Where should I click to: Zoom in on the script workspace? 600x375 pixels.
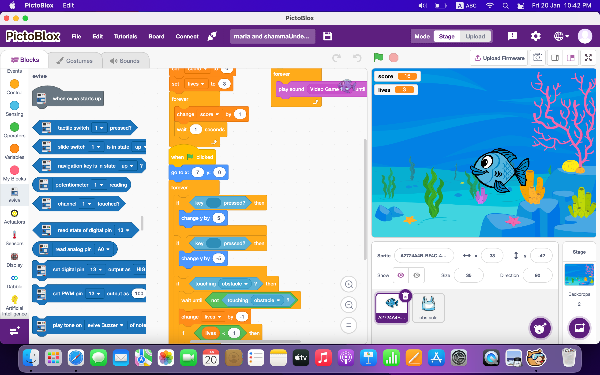[x=349, y=284]
